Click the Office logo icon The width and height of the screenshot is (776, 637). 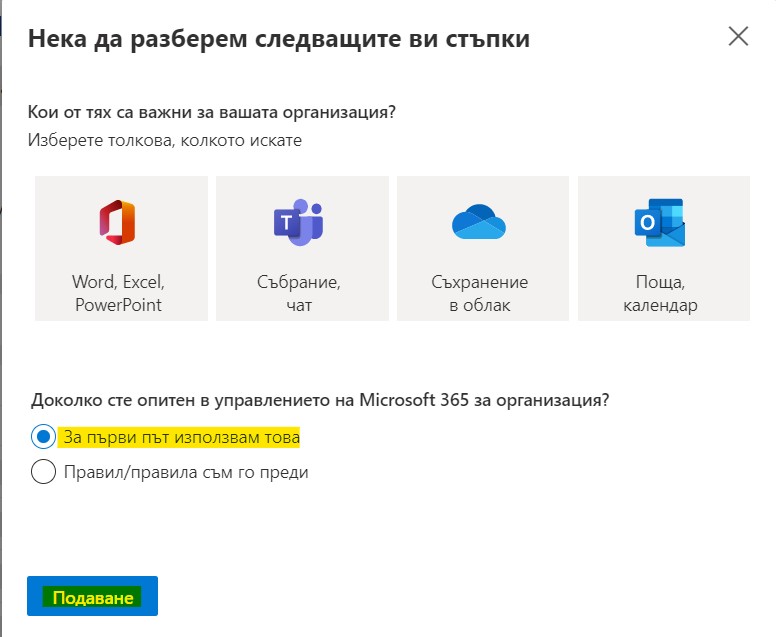click(118, 221)
